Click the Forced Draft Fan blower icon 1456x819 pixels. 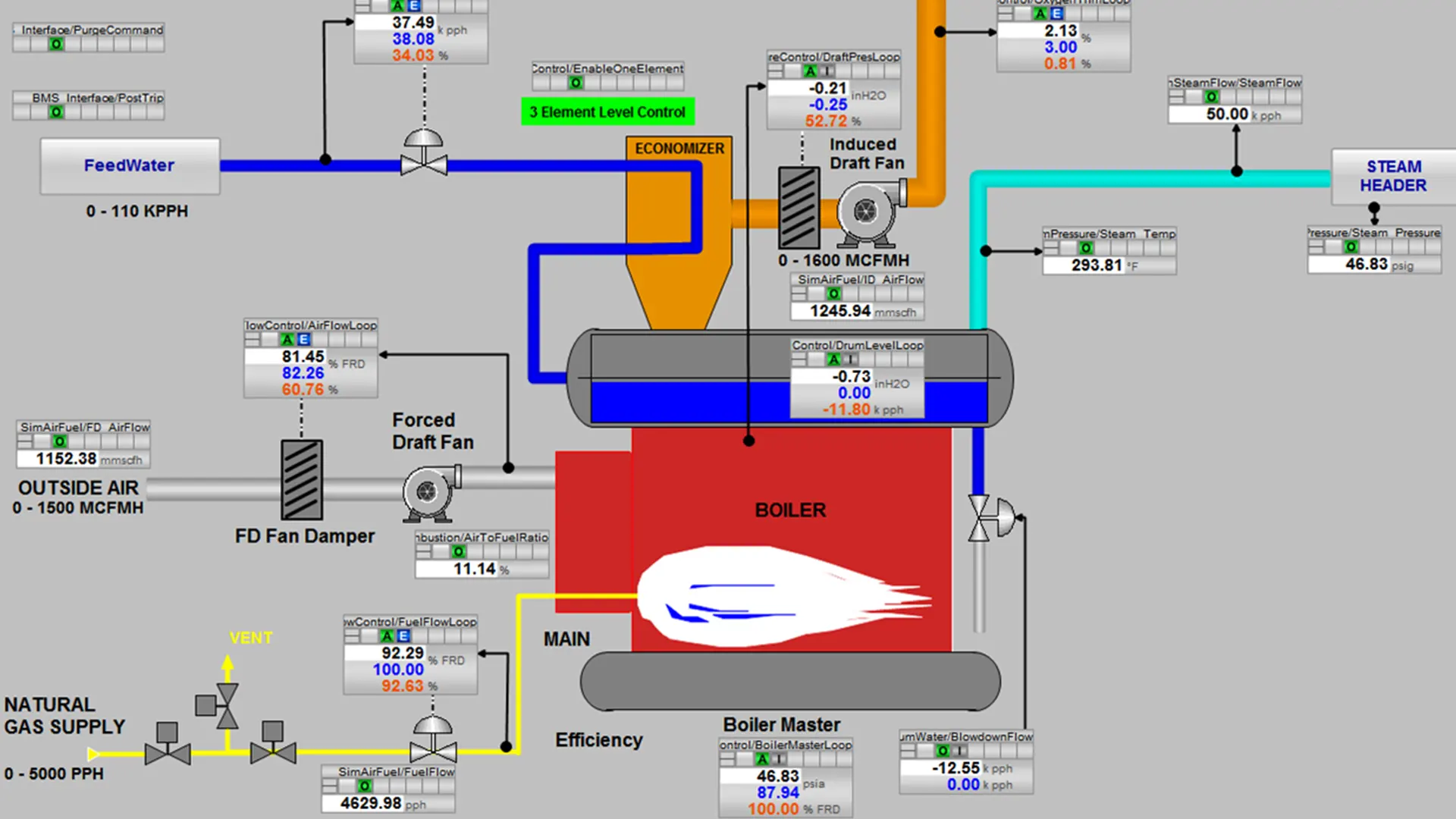tap(431, 494)
